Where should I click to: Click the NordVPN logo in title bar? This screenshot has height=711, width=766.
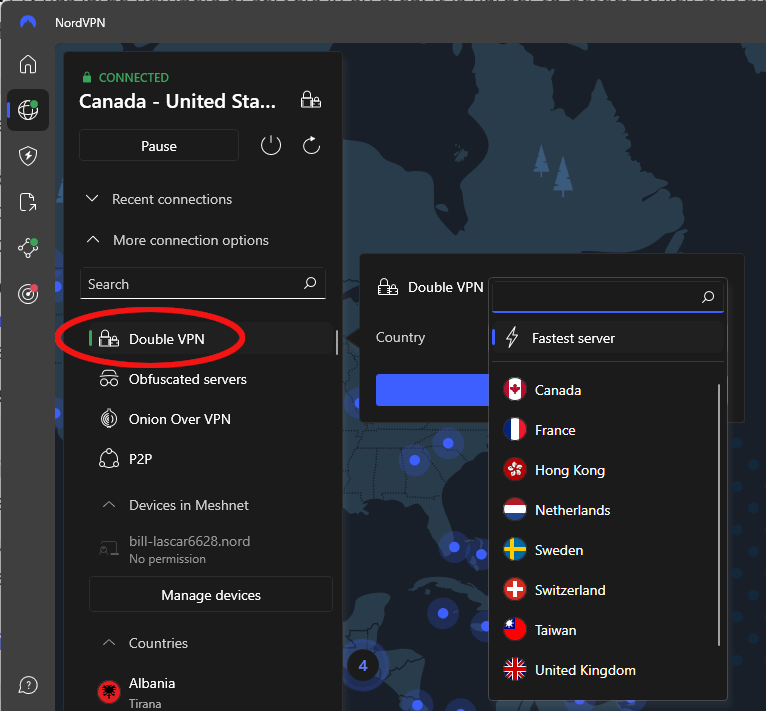pos(28,22)
